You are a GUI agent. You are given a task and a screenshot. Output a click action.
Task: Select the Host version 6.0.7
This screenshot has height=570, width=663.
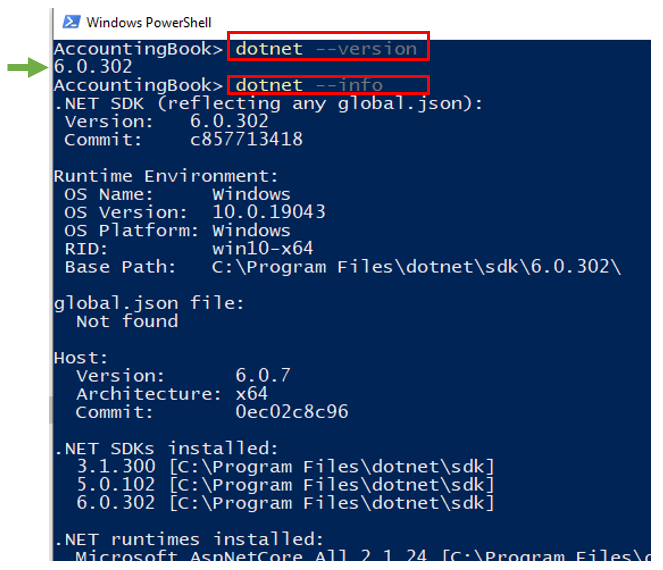pos(263,376)
